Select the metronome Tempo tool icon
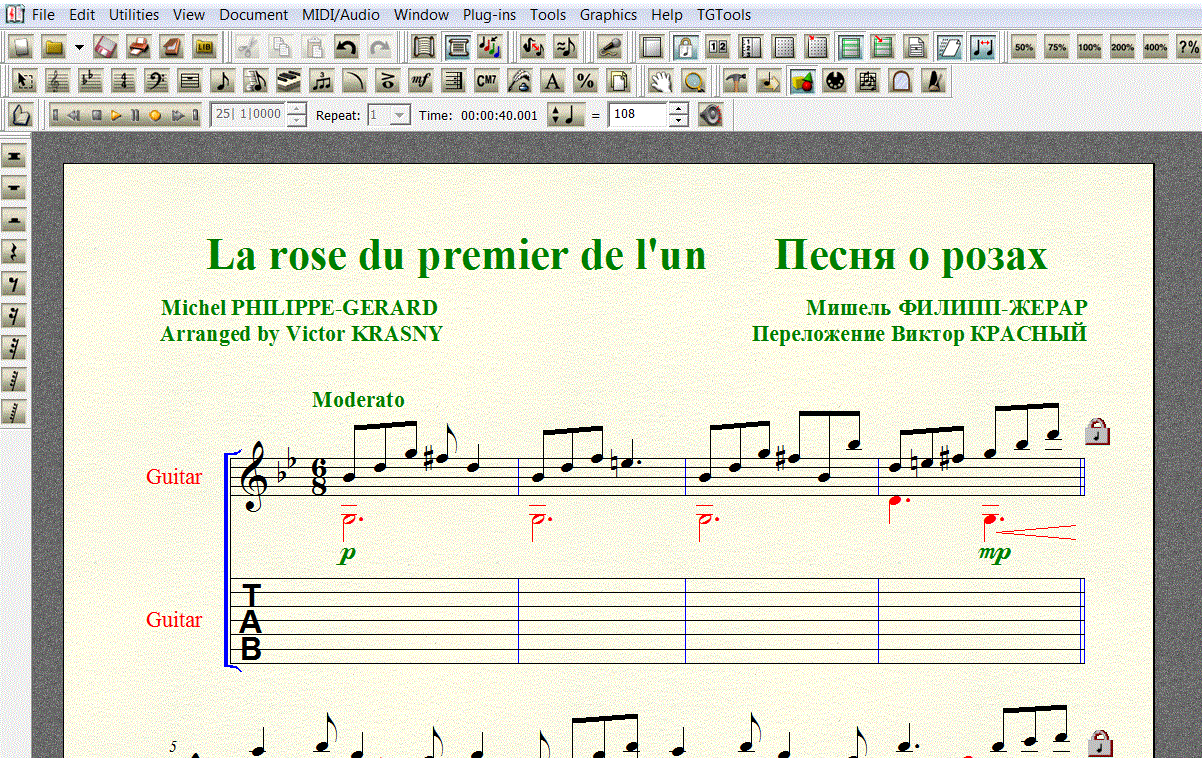This screenshot has height=758, width=1202. tap(933, 82)
